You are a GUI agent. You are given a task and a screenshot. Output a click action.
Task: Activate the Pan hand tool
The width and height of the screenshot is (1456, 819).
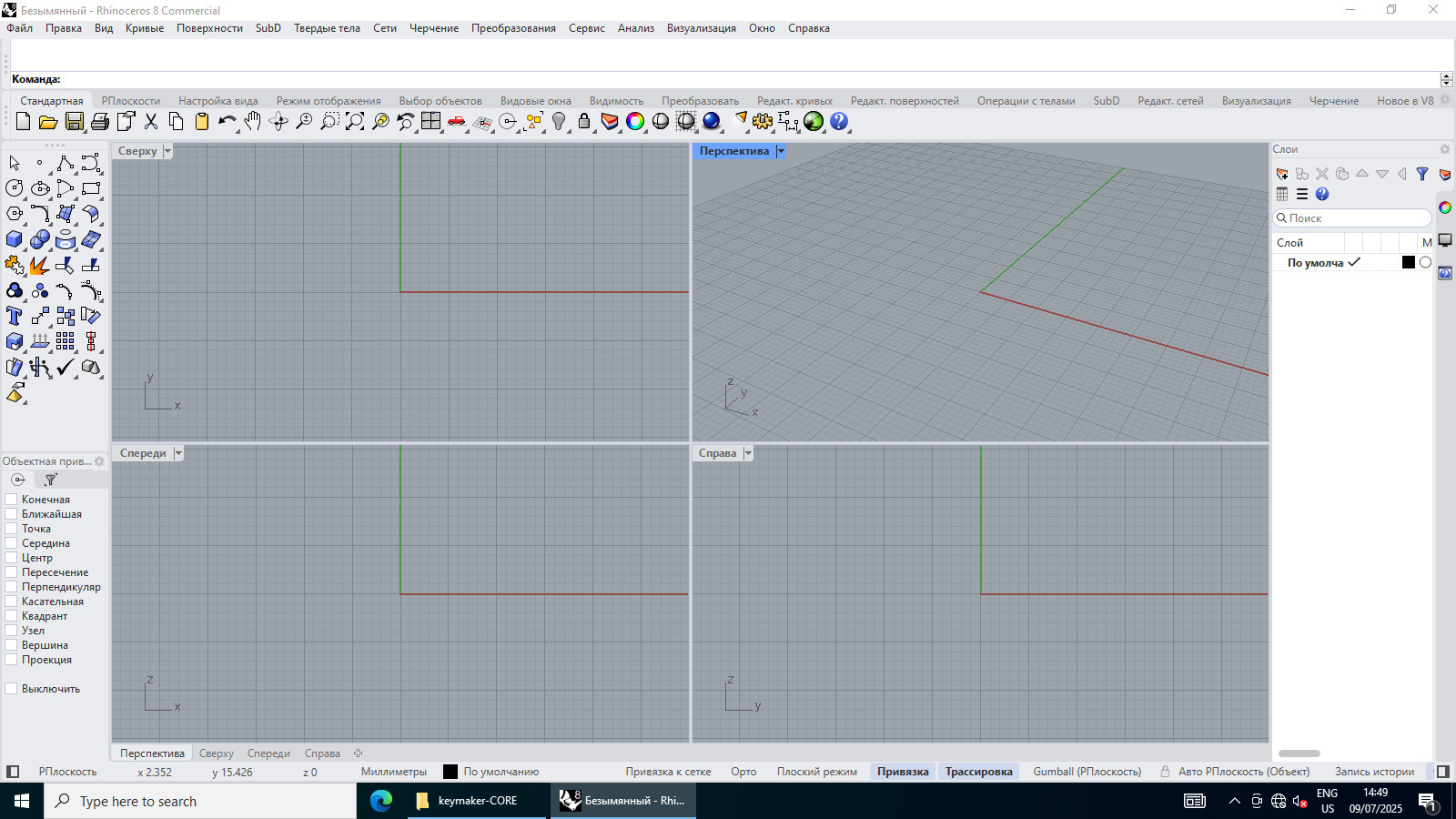point(252,121)
